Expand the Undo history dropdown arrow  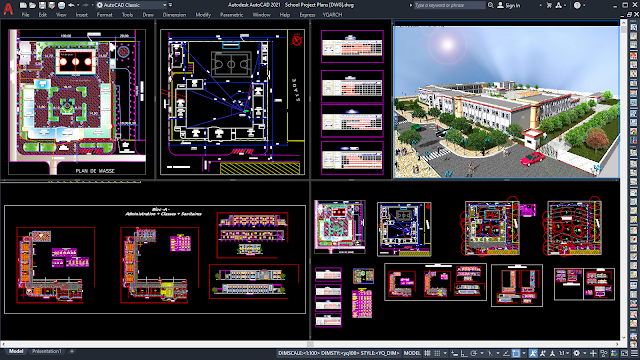pyautogui.click(x=78, y=5)
